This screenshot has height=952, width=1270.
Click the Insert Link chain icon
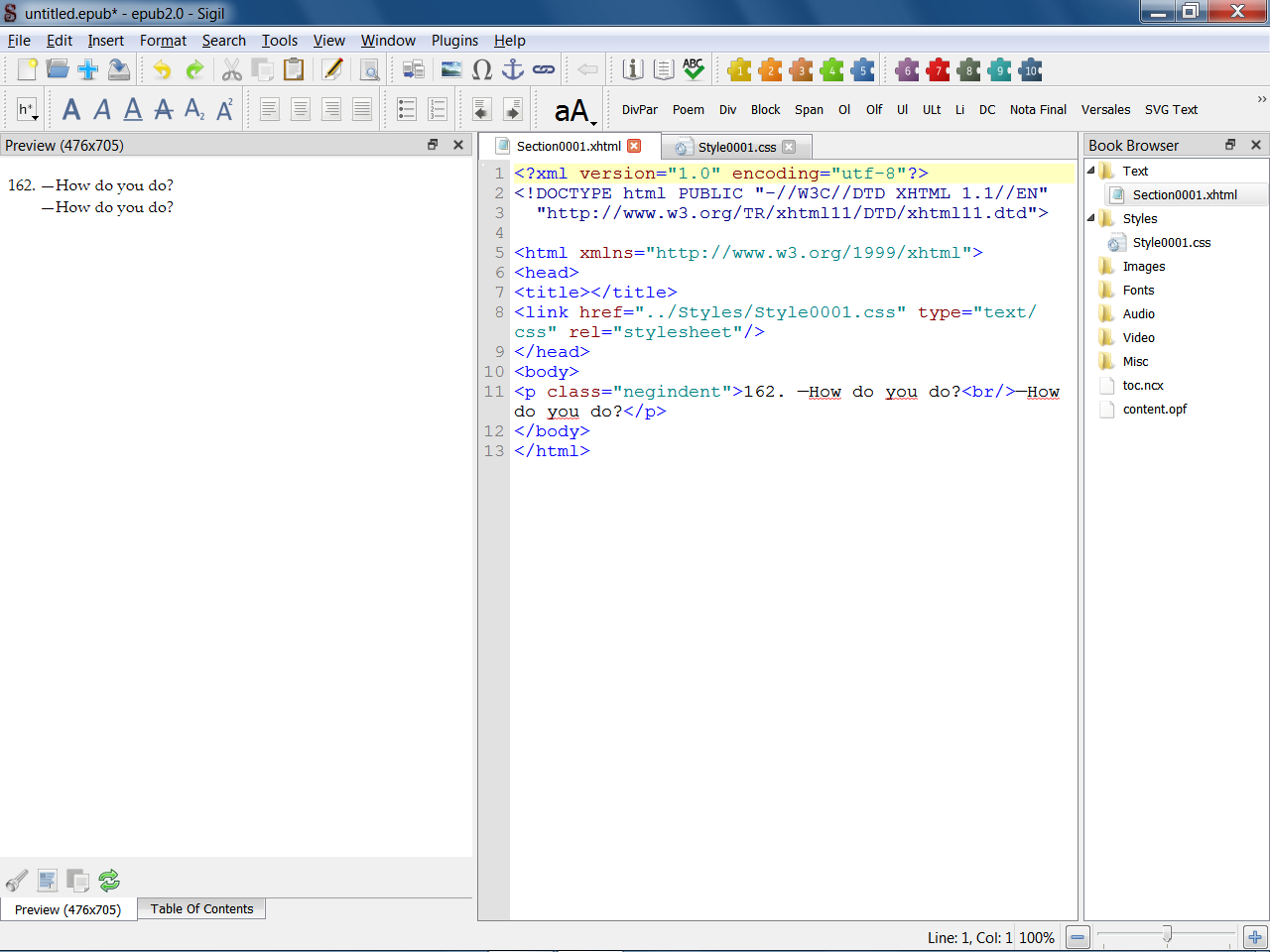tap(544, 69)
